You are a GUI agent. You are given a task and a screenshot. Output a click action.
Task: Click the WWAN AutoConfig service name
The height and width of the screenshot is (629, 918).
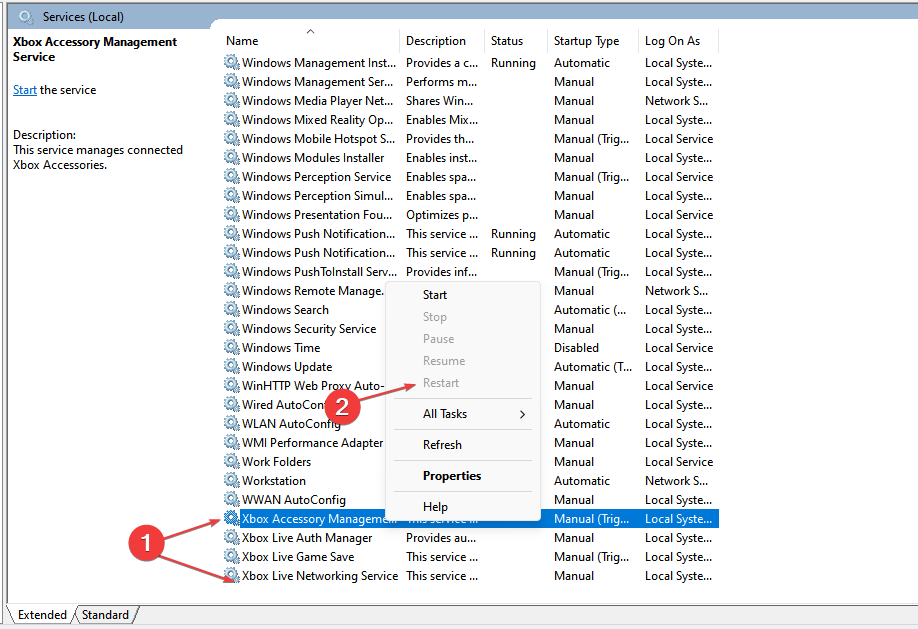294,500
